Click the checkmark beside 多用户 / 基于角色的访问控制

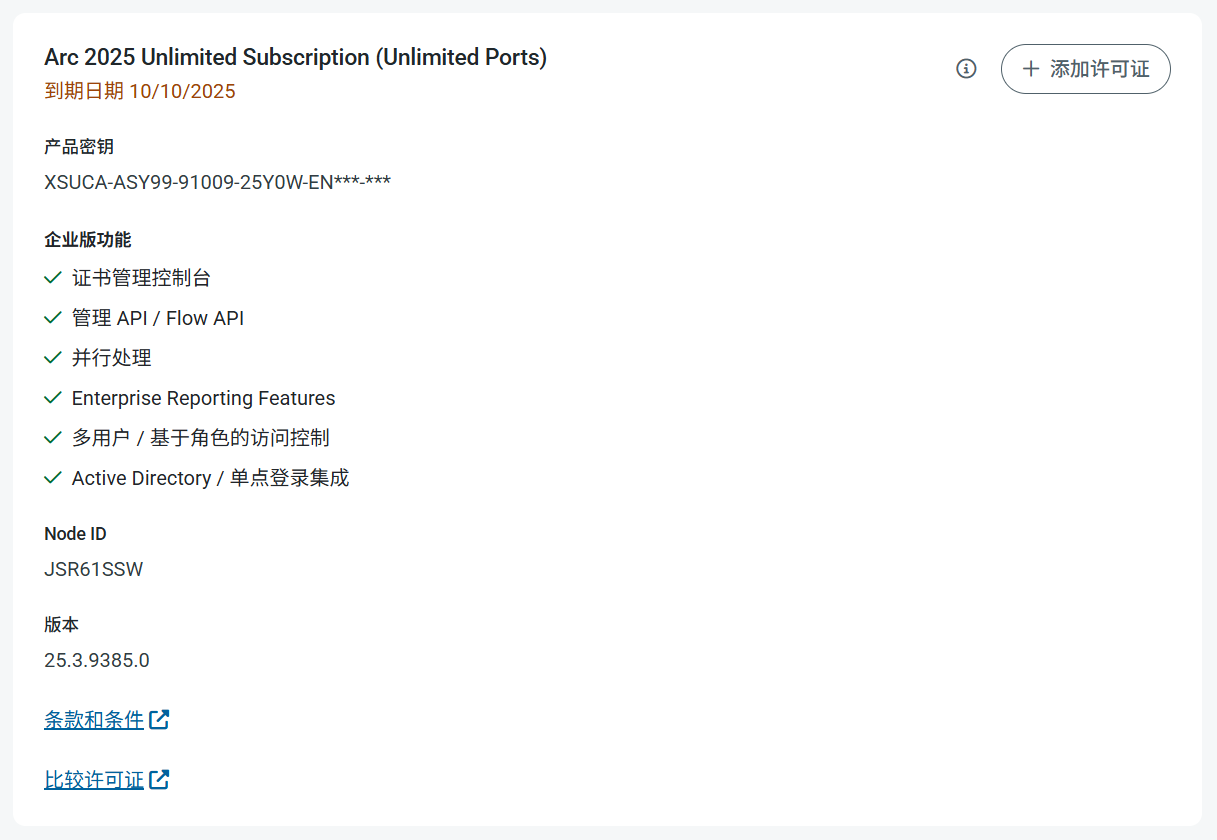click(x=54, y=438)
